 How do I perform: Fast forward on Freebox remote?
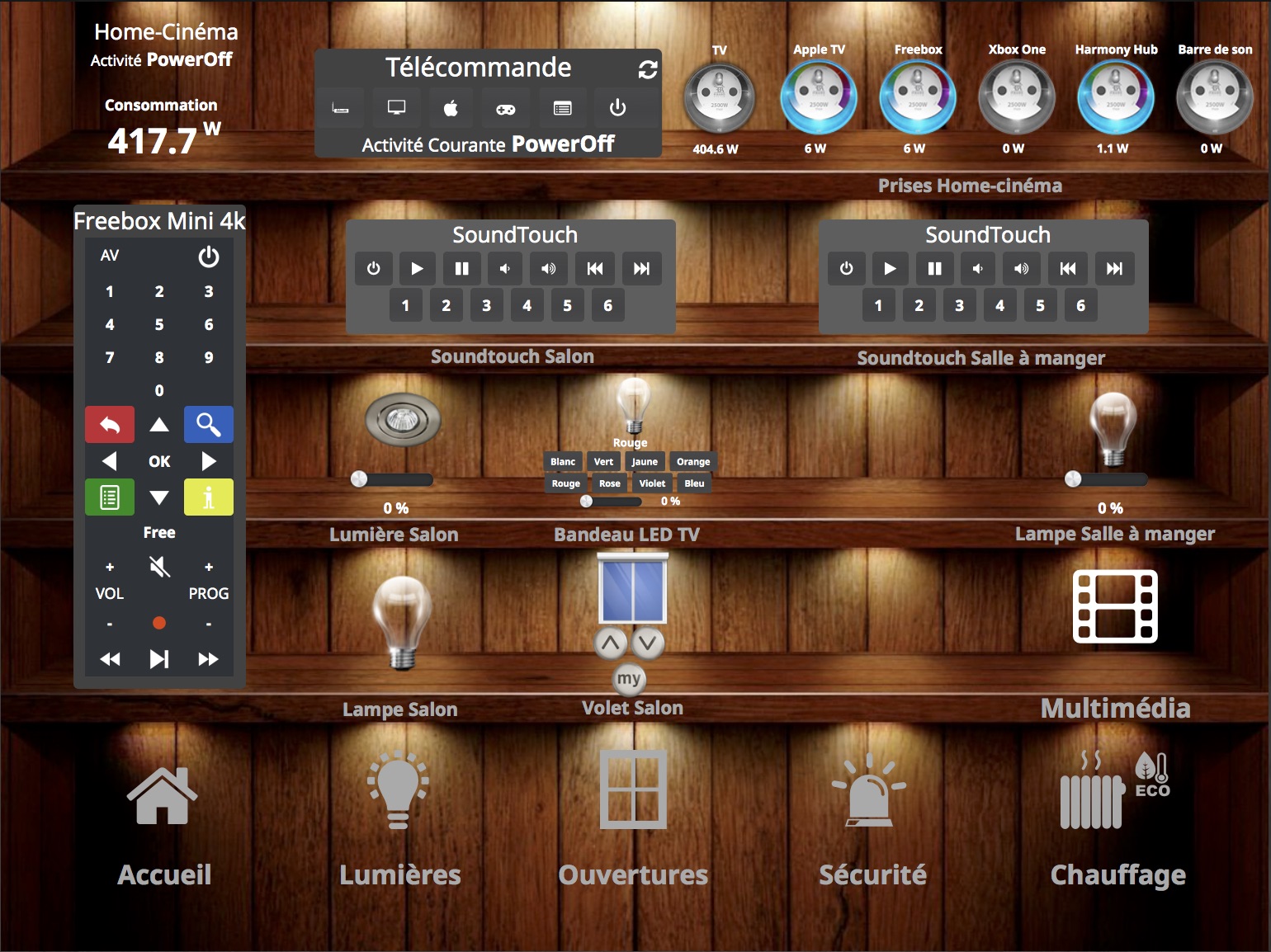tap(209, 659)
